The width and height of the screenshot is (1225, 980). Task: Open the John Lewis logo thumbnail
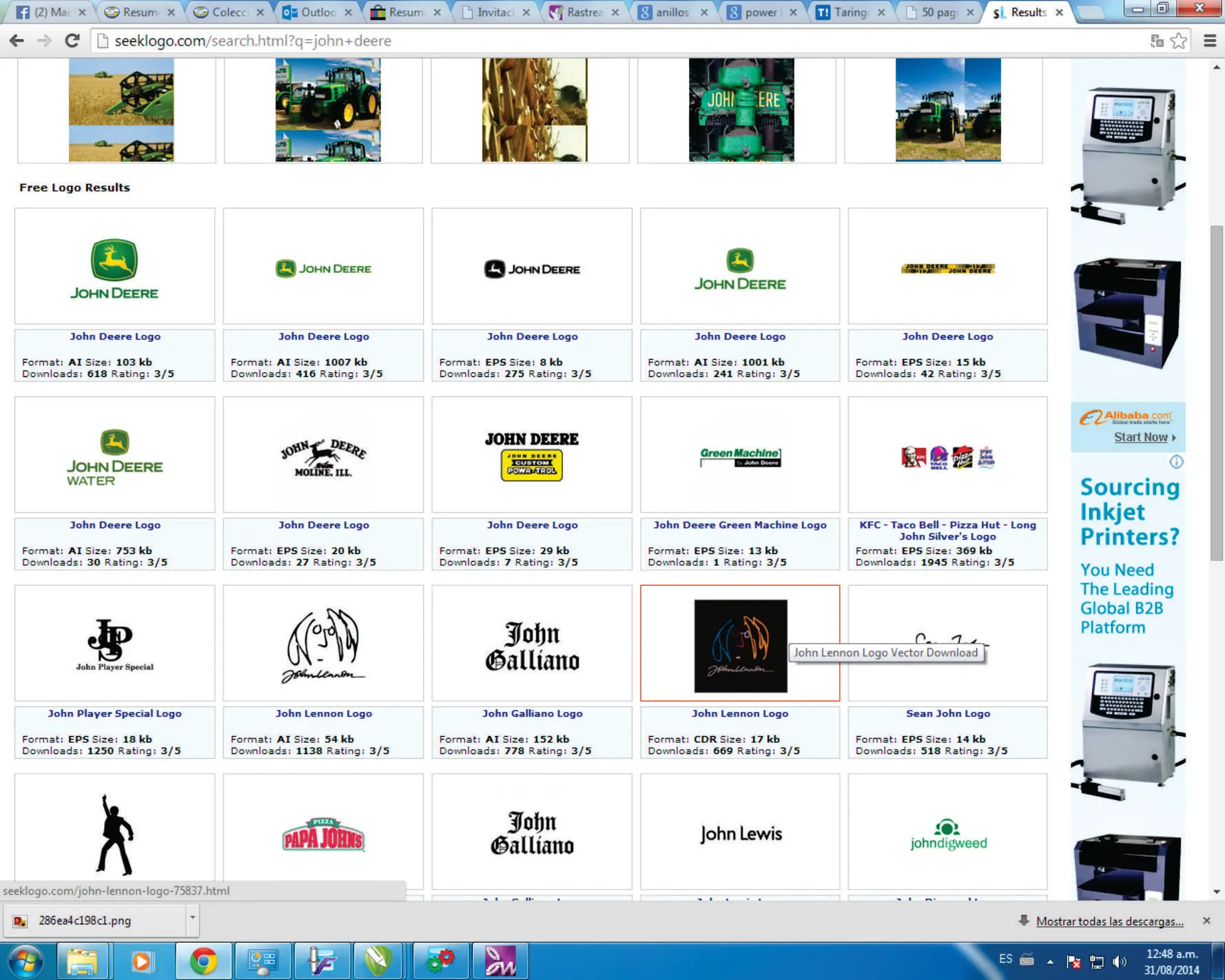tap(740, 832)
